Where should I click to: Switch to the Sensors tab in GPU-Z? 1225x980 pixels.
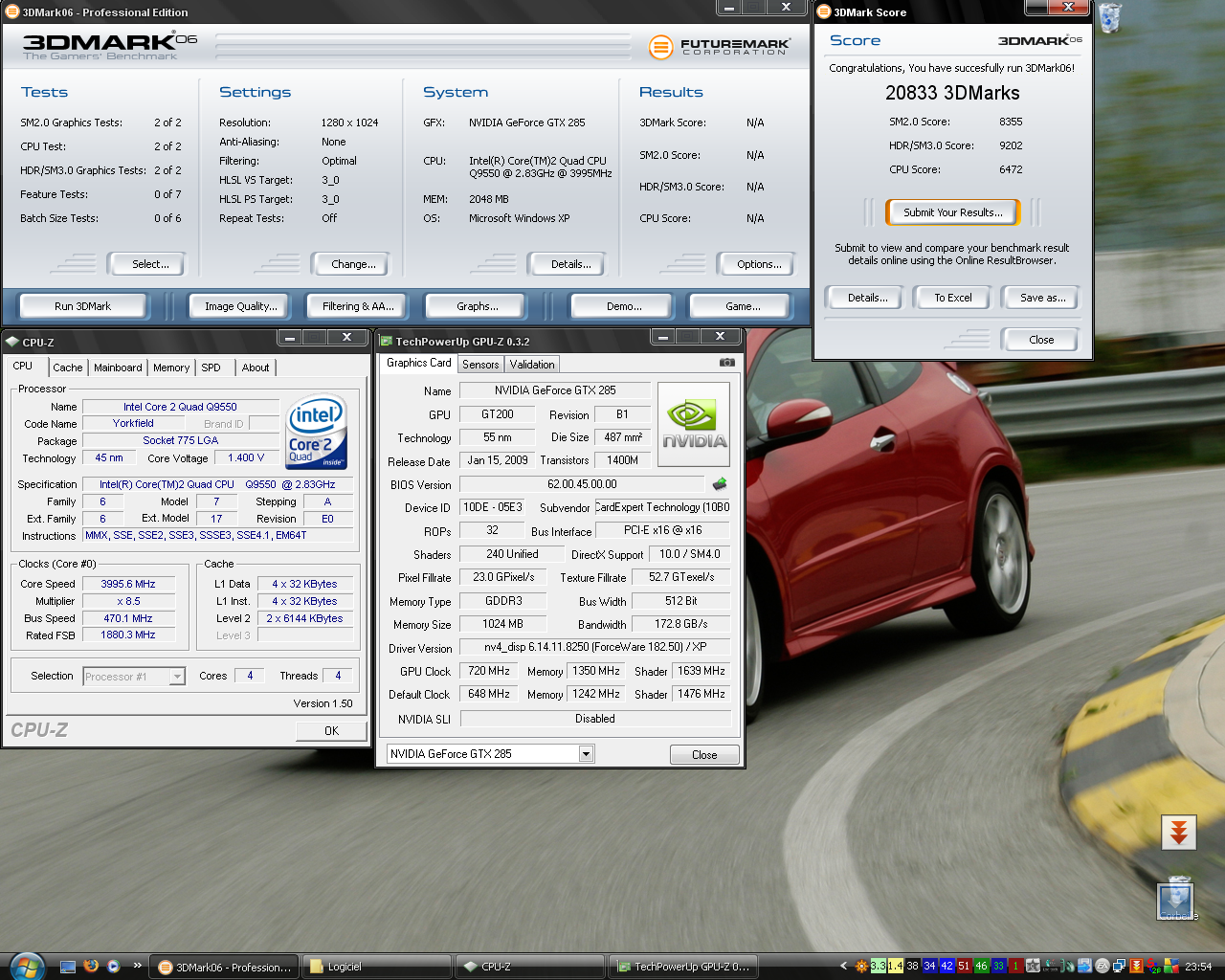point(480,365)
